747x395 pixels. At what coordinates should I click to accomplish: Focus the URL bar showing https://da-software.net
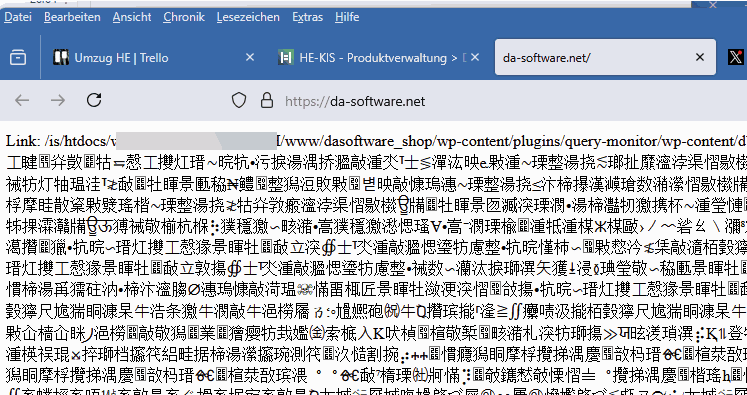point(355,101)
